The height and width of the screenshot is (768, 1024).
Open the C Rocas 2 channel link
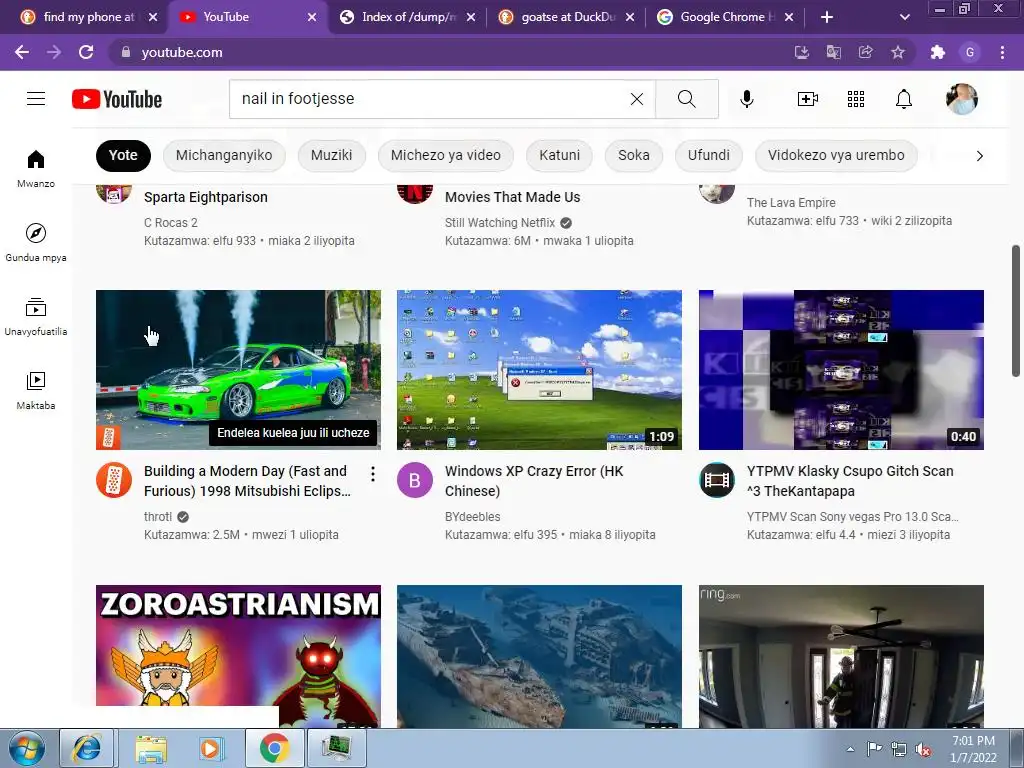click(170, 223)
